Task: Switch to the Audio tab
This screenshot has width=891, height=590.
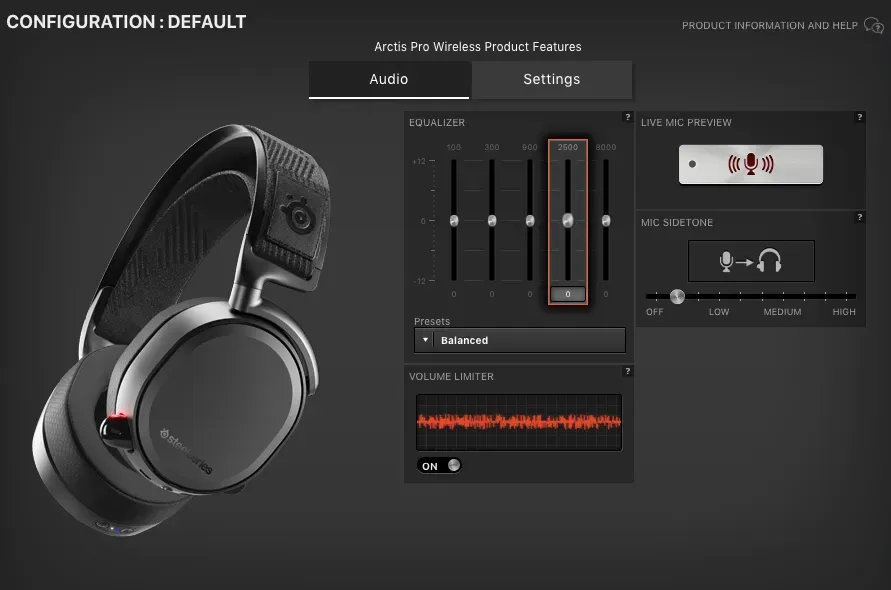Action: point(389,80)
